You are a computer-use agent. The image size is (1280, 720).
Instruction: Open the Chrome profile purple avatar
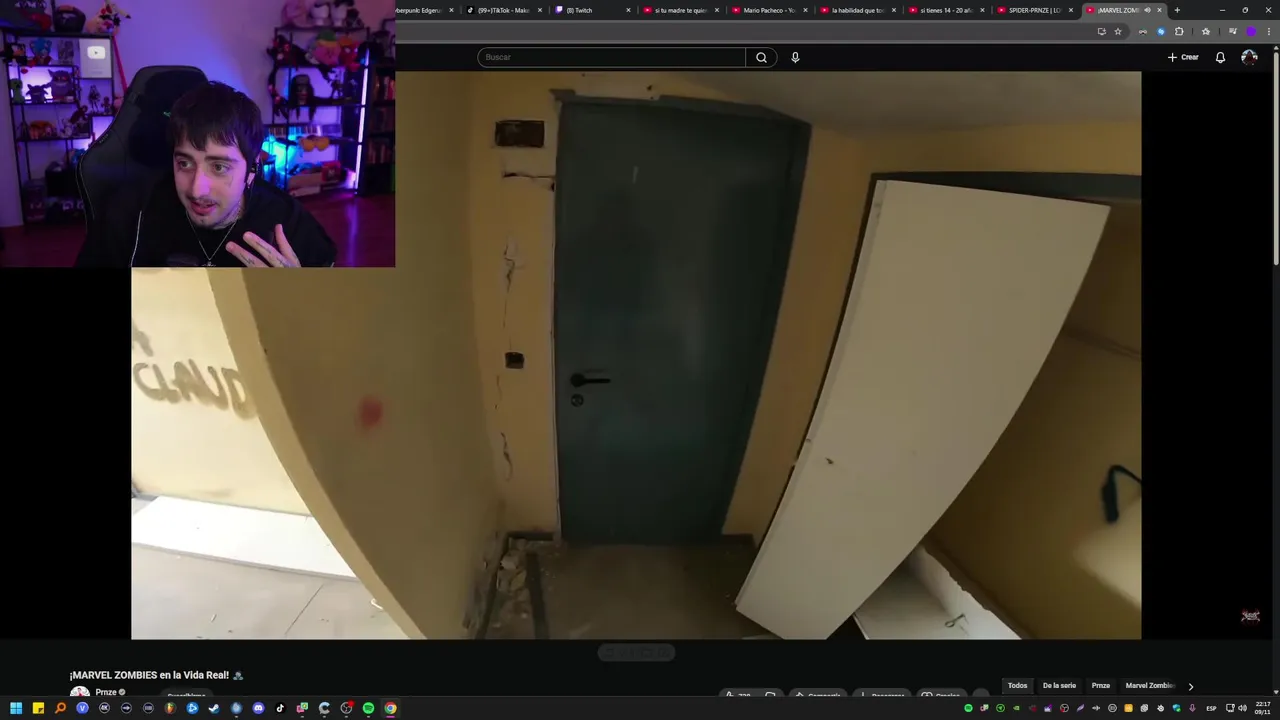[x=1251, y=31]
